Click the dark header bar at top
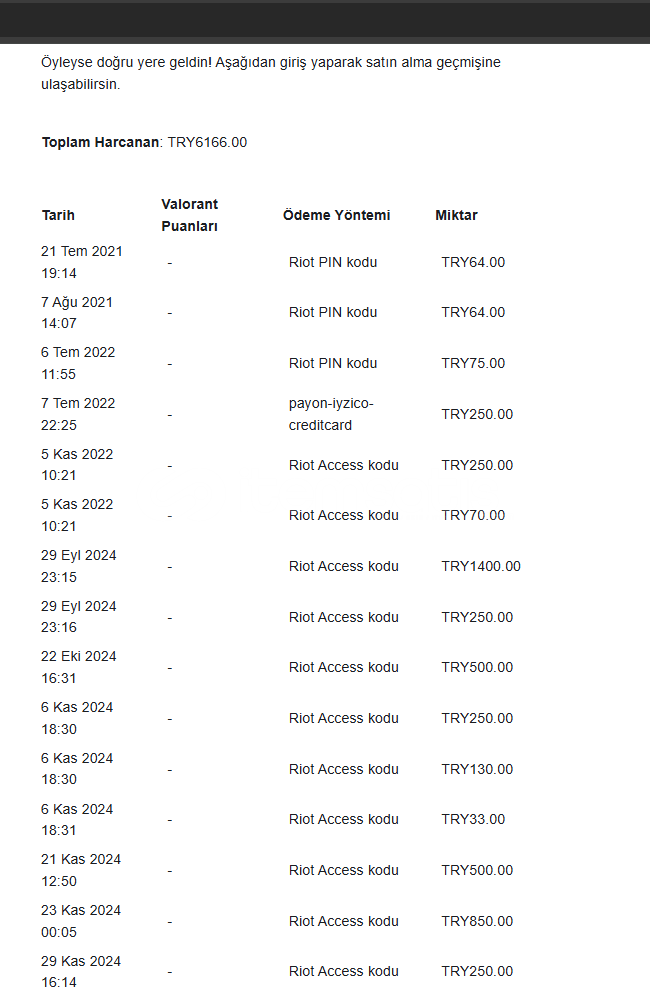 (325, 22)
